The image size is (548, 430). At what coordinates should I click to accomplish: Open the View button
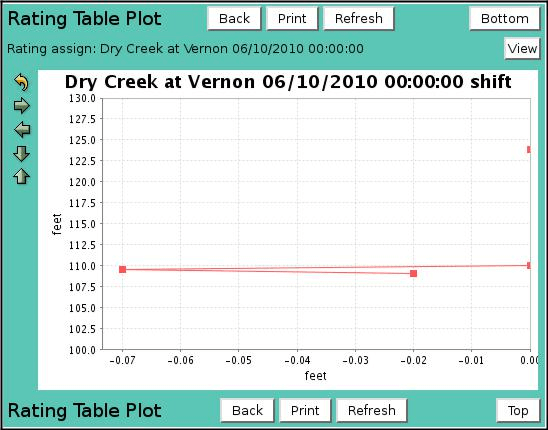point(522,48)
